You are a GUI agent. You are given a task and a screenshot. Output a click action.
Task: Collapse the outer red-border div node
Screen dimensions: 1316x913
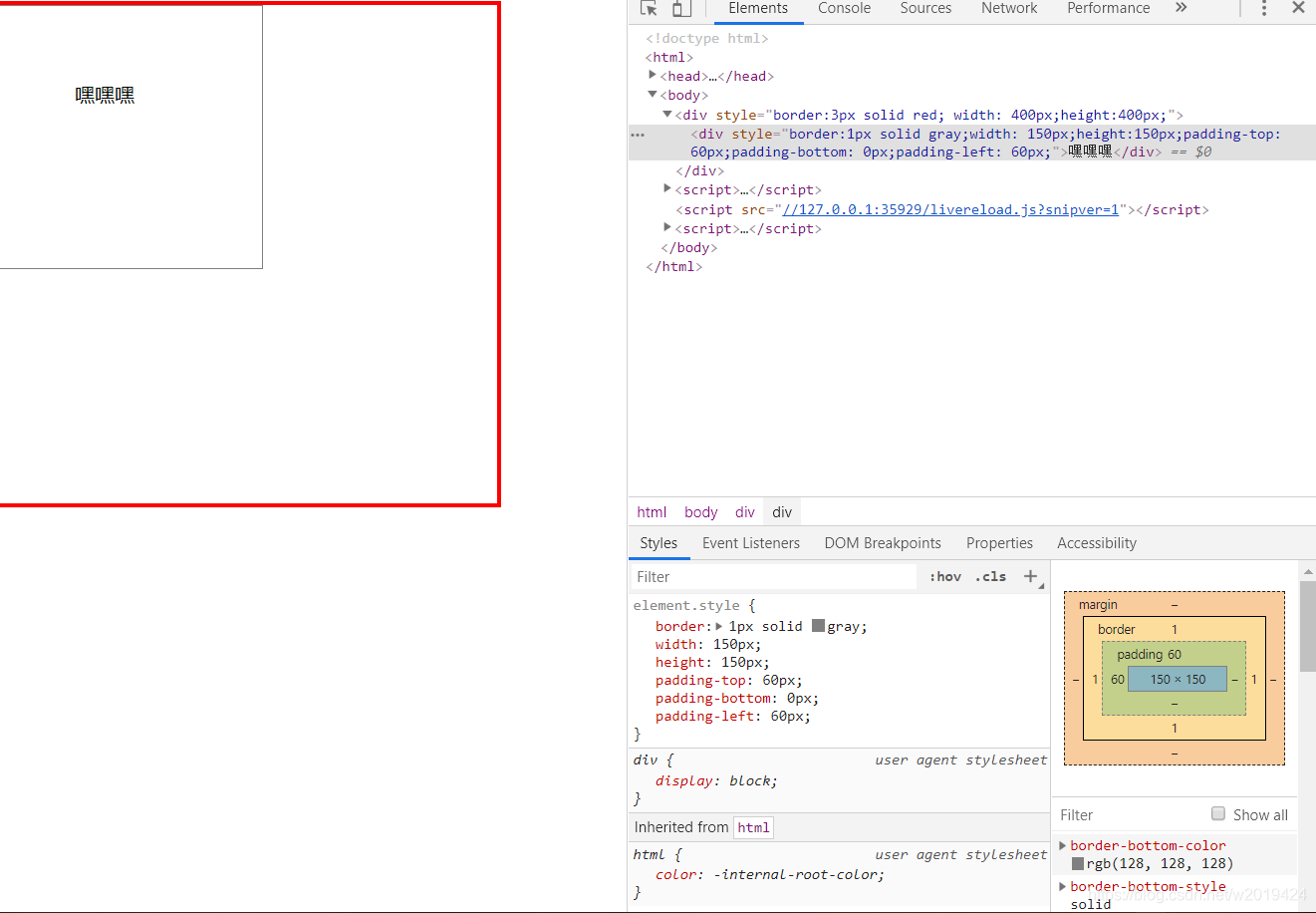[x=667, y=115]
